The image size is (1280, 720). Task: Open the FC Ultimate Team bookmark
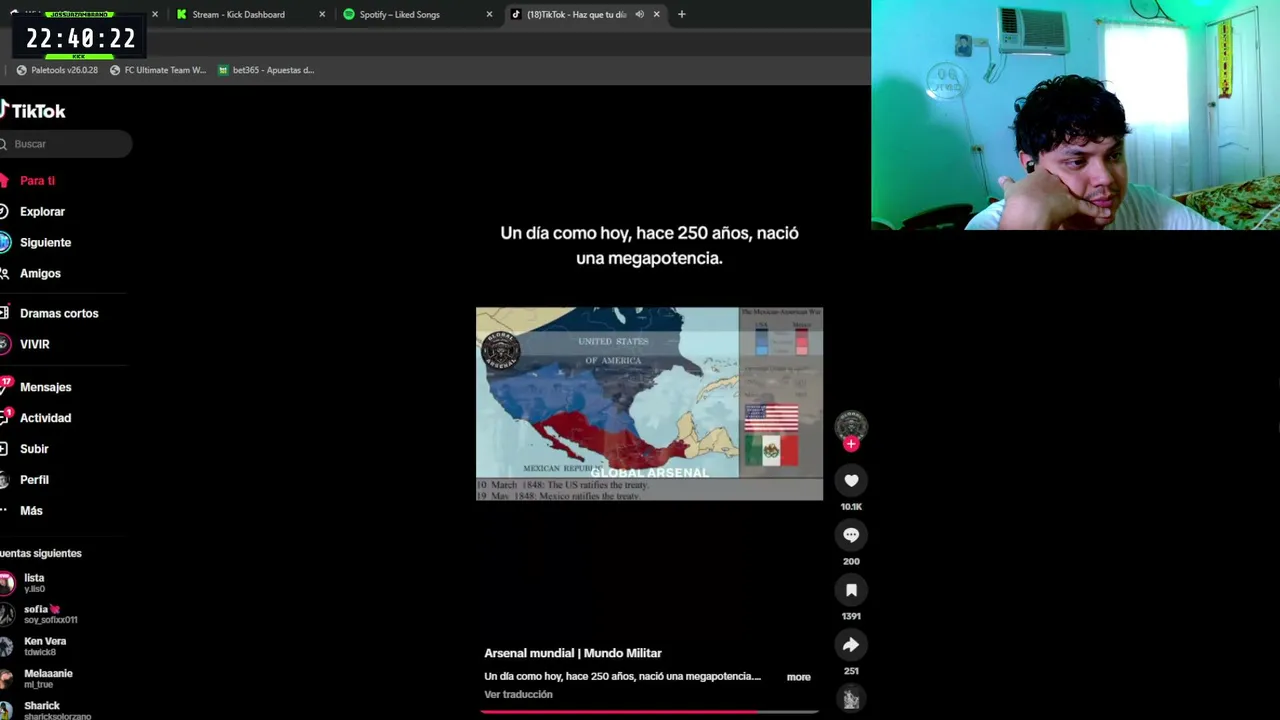click(x=157, y=70)
